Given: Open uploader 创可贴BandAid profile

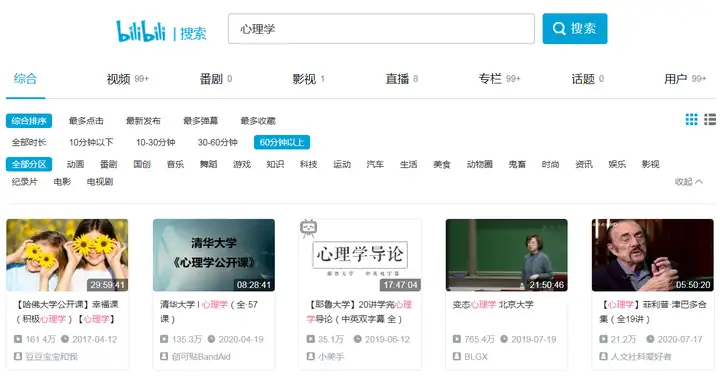Looking at the screenshot, I should [x=201, y=356].
